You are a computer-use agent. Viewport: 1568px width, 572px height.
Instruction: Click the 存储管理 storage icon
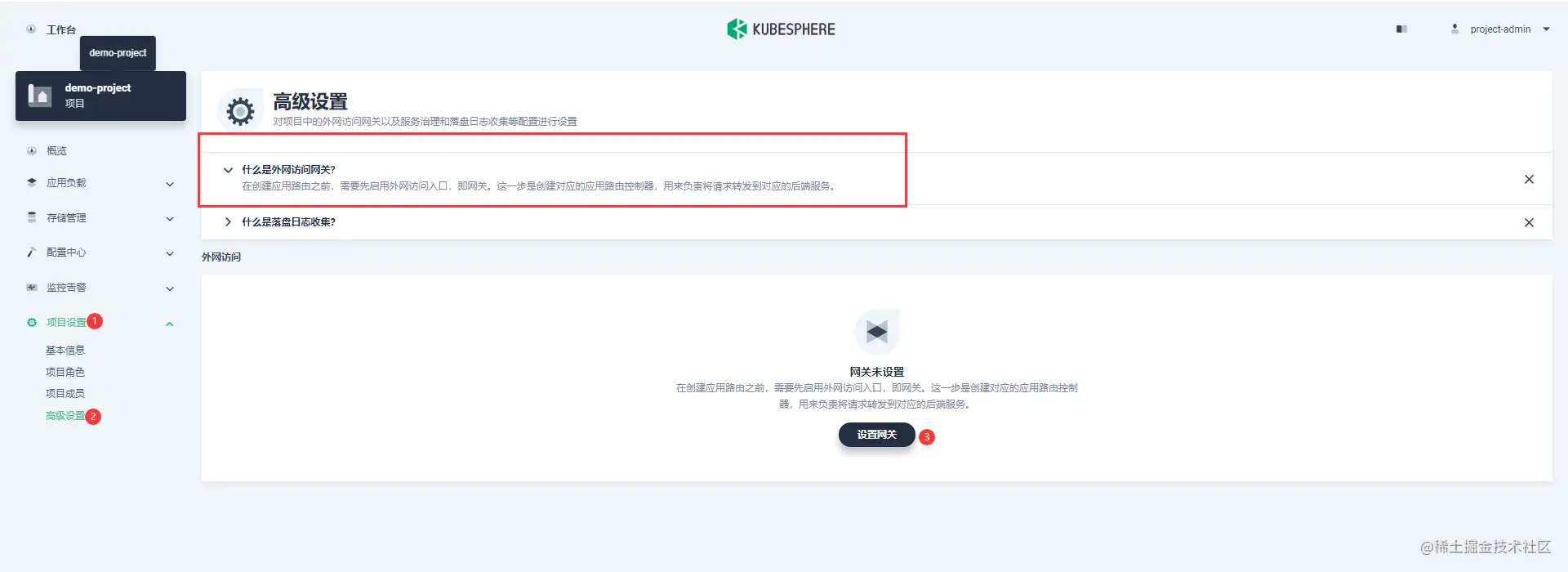pos(32,218)
